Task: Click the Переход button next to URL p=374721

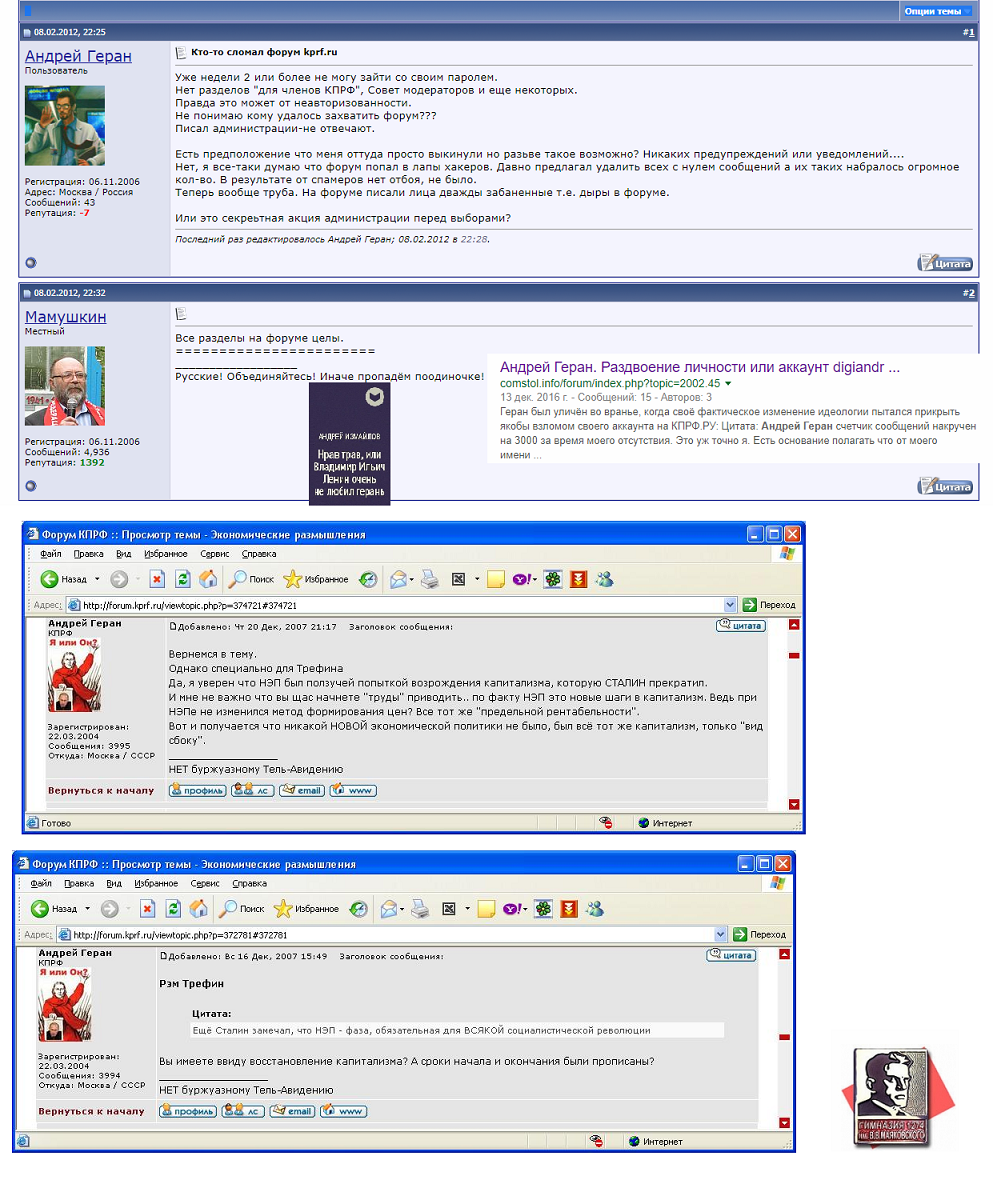Action: pyautogui.click(x=770, y=605)
